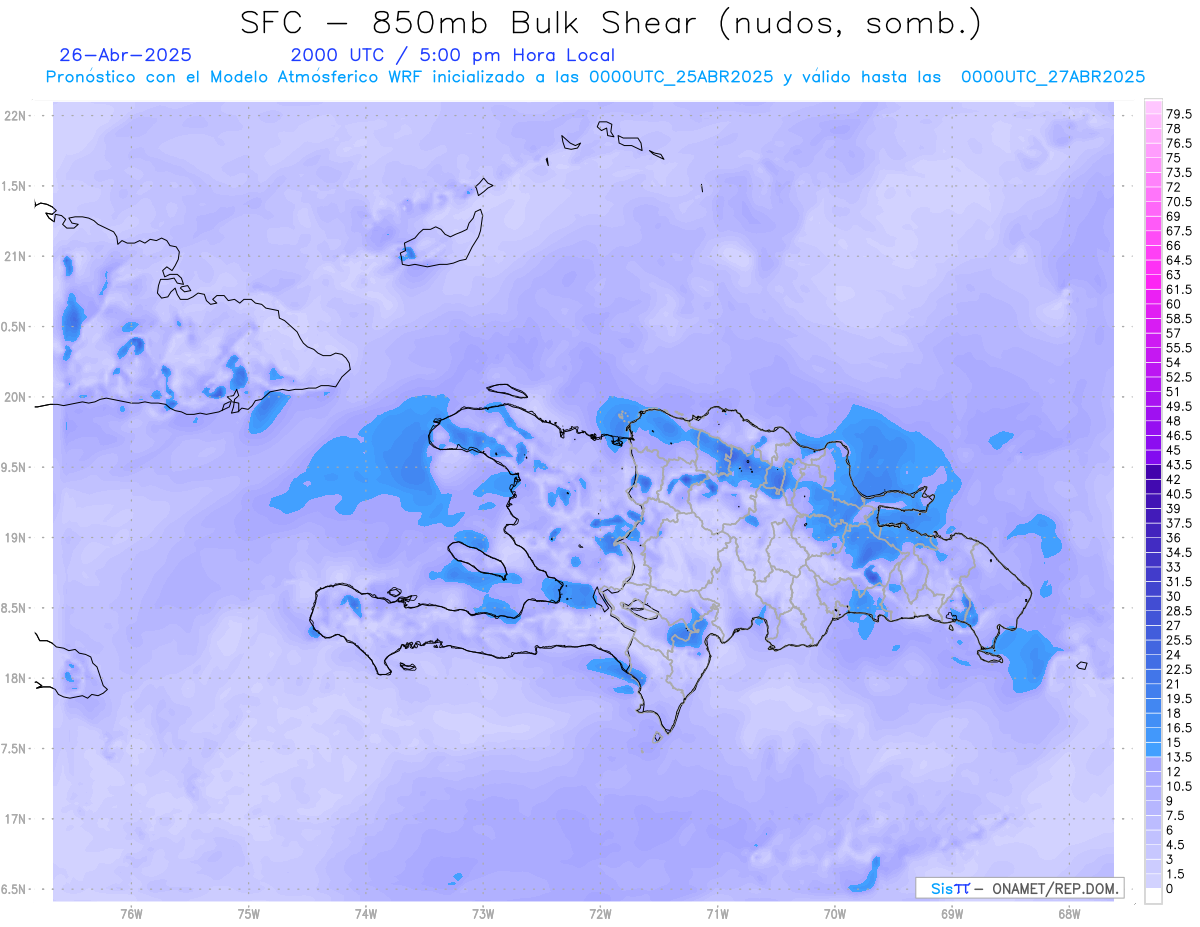
Task: Click the 71W longitude axis label
Action: (x=717, y=913)
